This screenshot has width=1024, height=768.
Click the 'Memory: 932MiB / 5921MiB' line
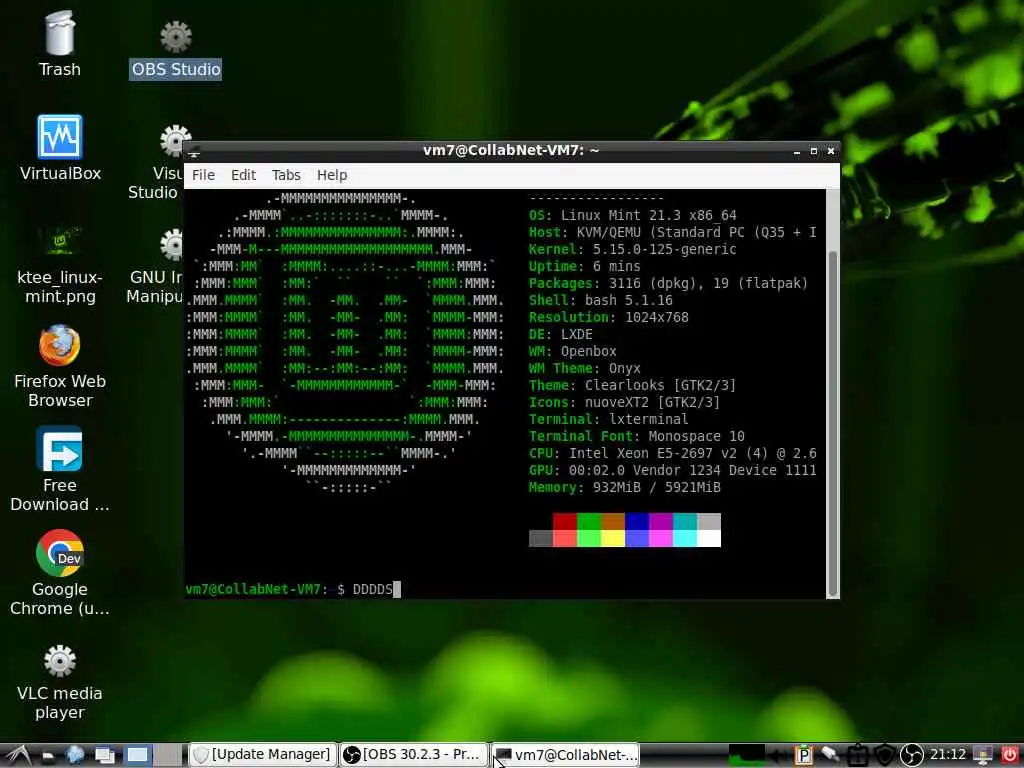(625, 487)
